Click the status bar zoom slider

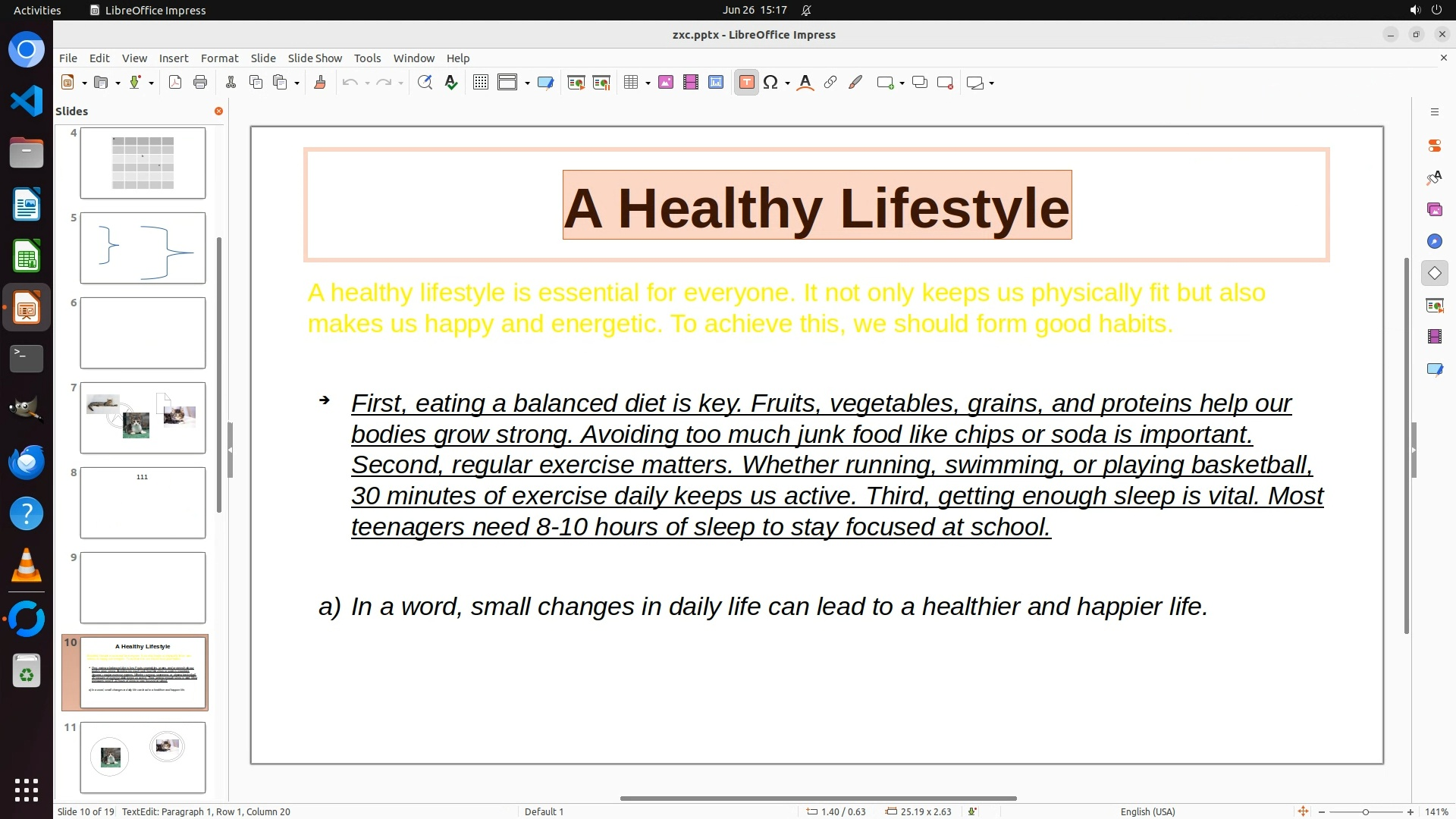(1365, 811)
